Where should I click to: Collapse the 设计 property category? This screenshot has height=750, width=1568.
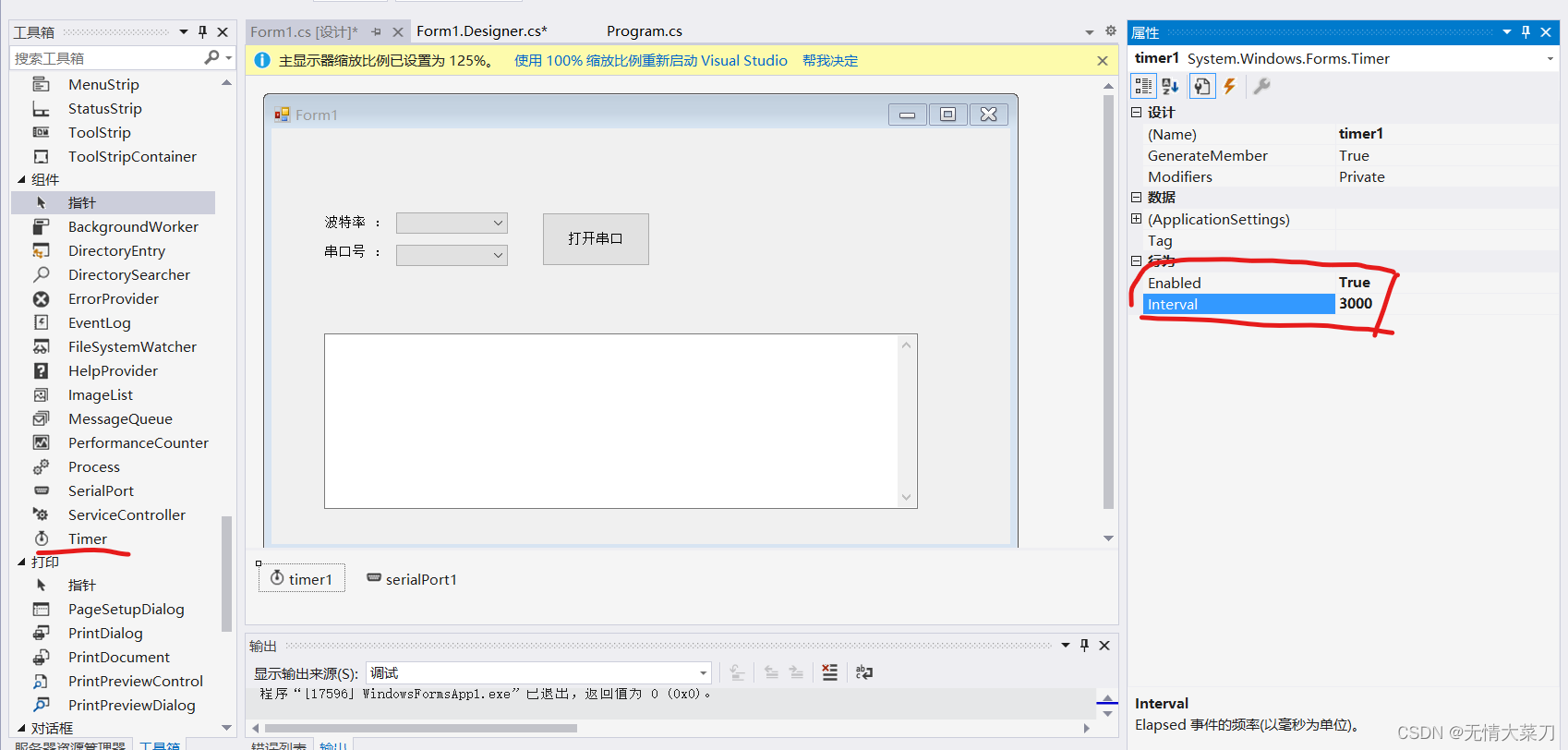coord(1137,112)
